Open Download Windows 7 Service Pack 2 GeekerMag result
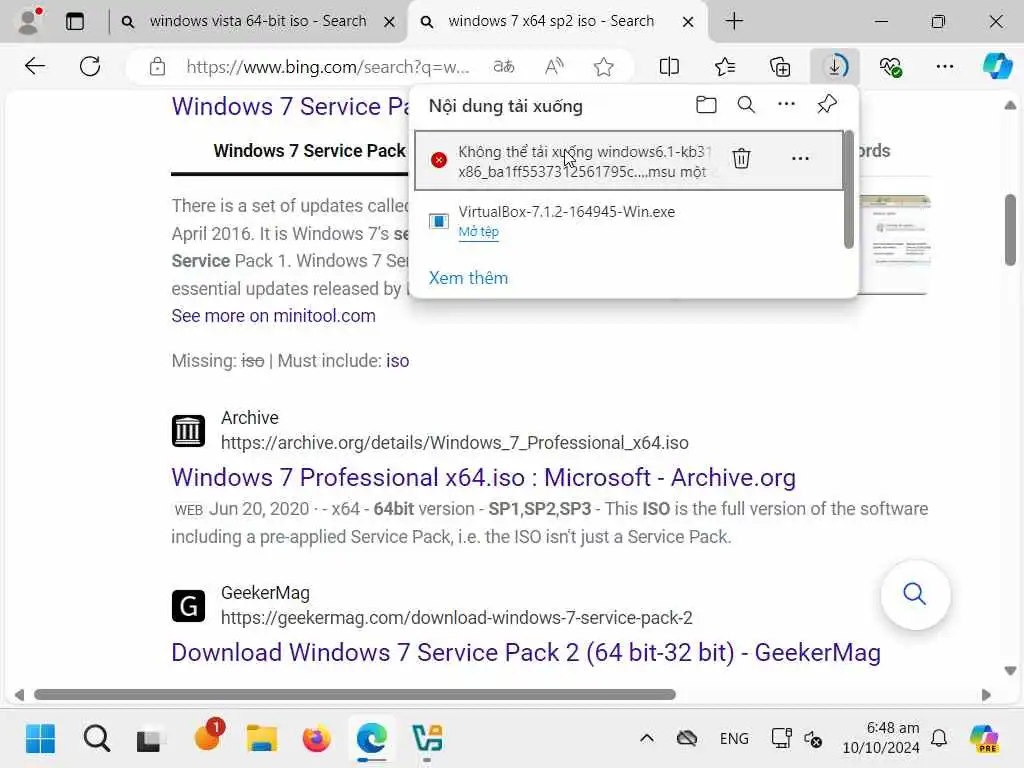This screenshot has height=768, width=1024. 526,652
